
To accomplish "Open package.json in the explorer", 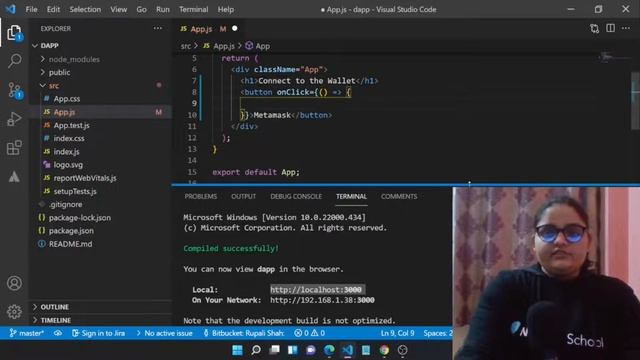I will [x=71, y=231].
